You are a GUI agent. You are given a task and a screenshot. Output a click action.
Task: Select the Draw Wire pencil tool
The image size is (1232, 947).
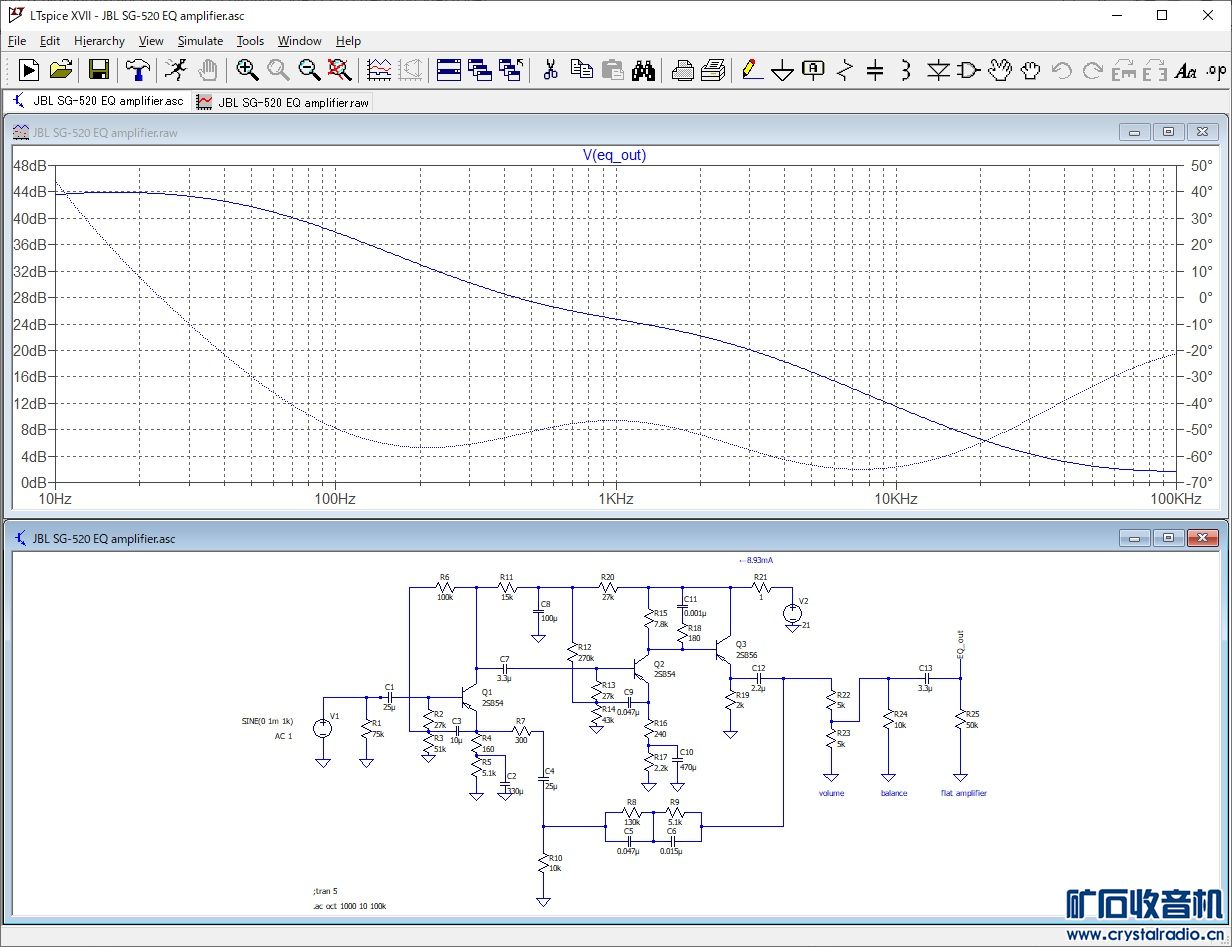pos(752,70)
